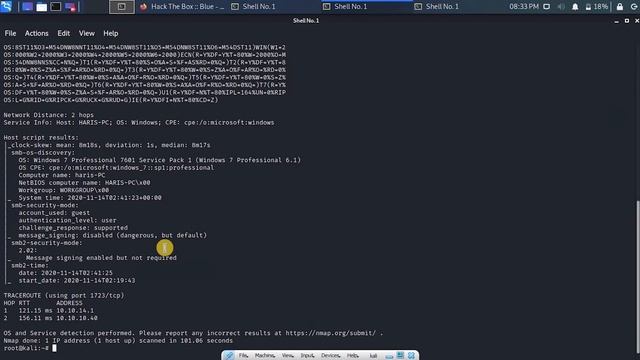
Task: Open the terminal Help menu
Action: click(110, 33)
